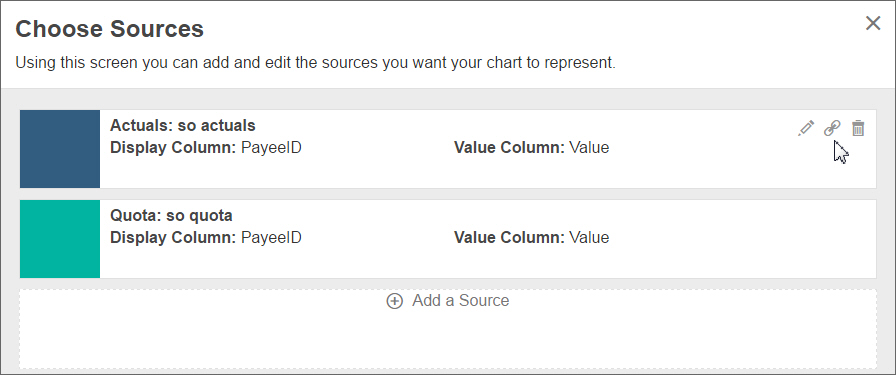Open the dark blue Actuals color swatch
This screenshot has height=375, width=896.
point(60,149)
